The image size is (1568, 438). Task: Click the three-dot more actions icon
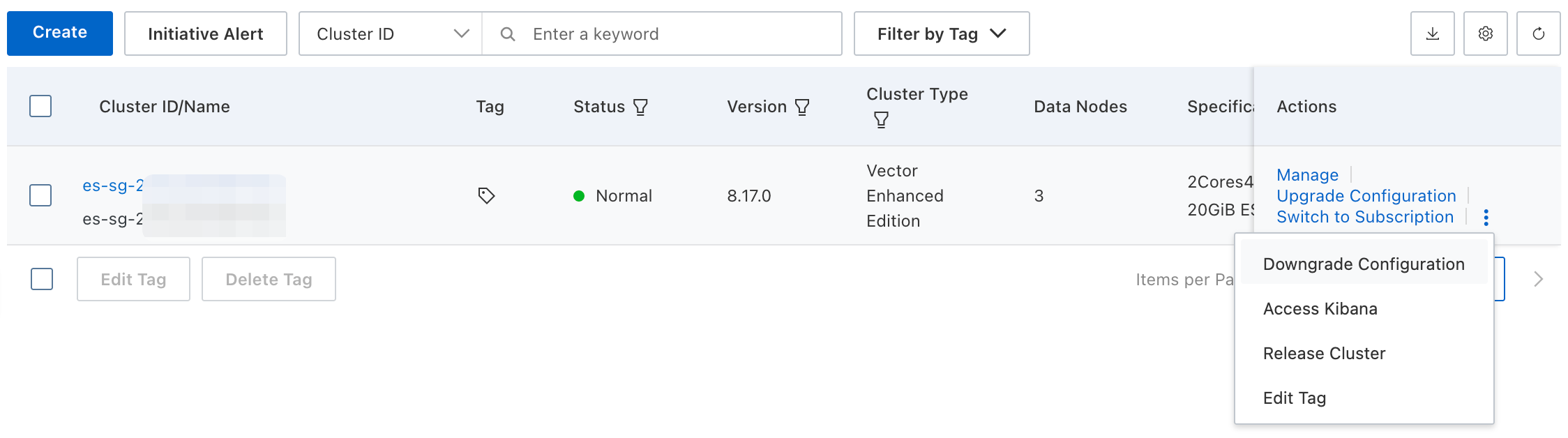(1486, 218)
